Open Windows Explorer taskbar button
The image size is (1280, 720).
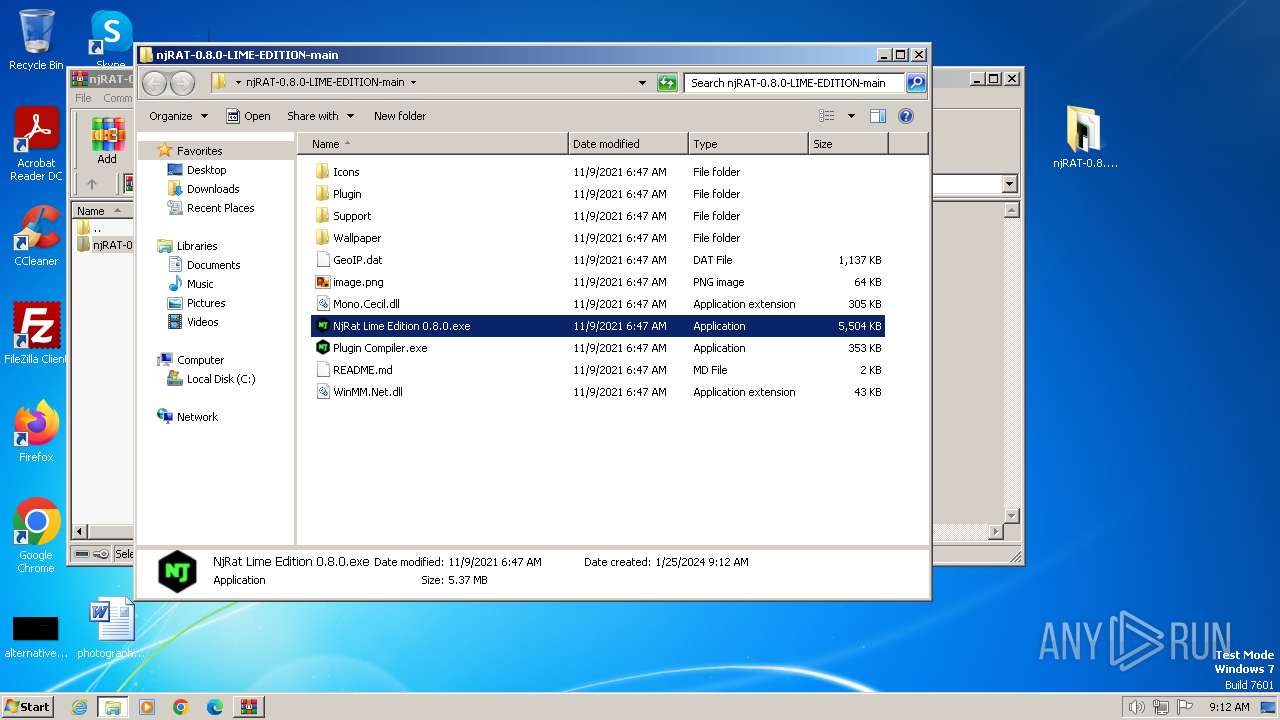pos(113,707)
